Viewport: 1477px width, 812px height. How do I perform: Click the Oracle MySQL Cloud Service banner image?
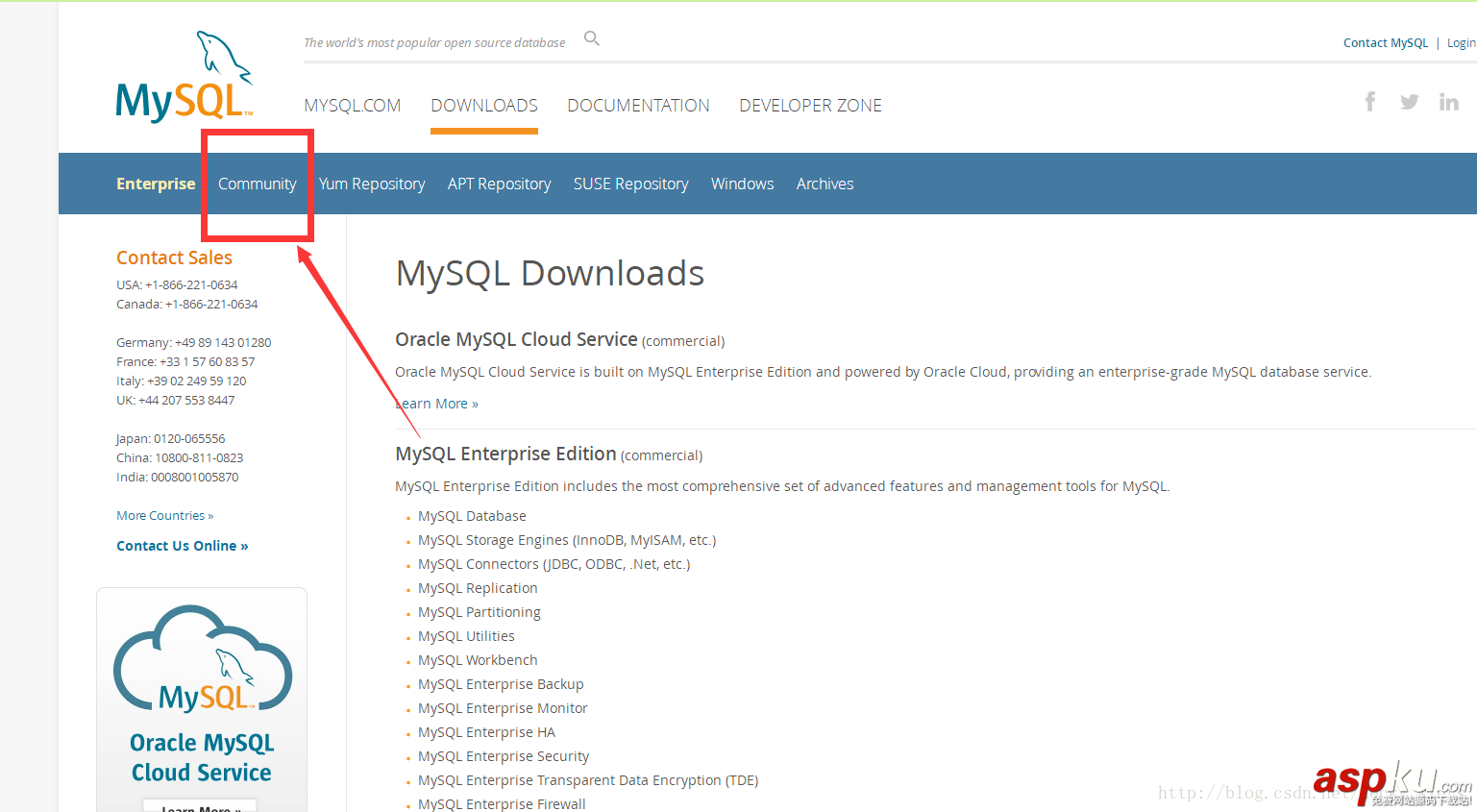(202, 700)
